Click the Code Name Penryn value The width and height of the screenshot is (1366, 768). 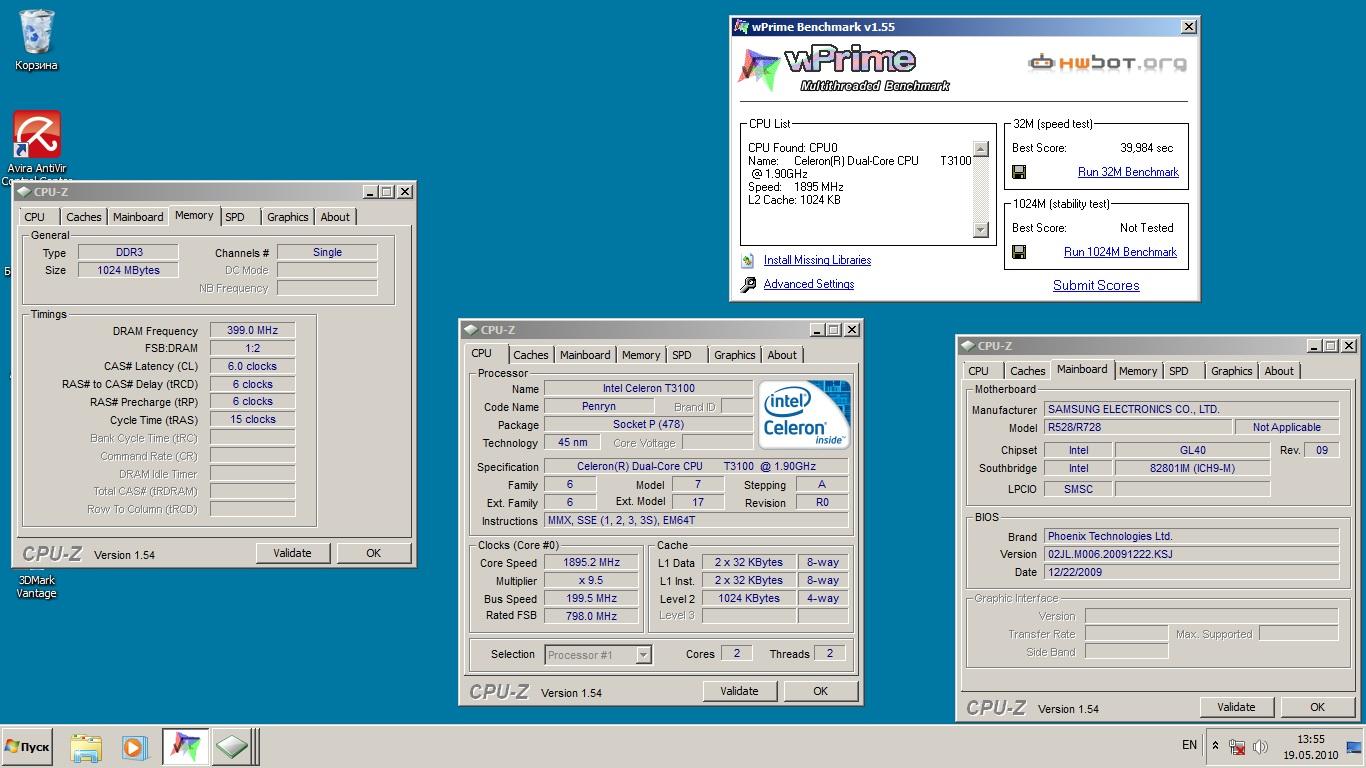click(599, 407)
